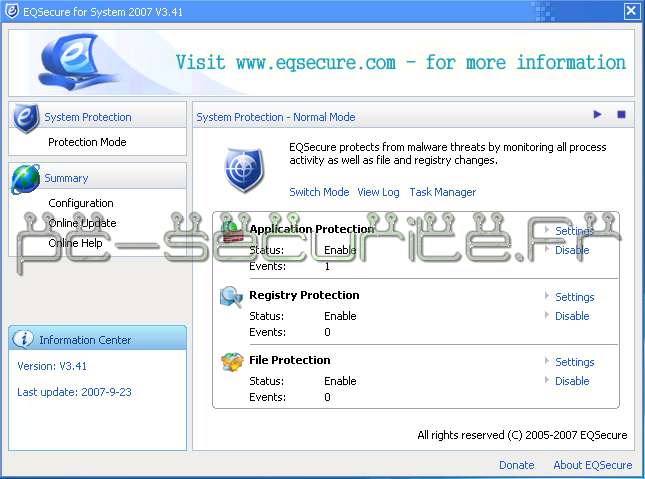Click the Switch Mode link
645x479 pixels.
(x=319, y=192)
